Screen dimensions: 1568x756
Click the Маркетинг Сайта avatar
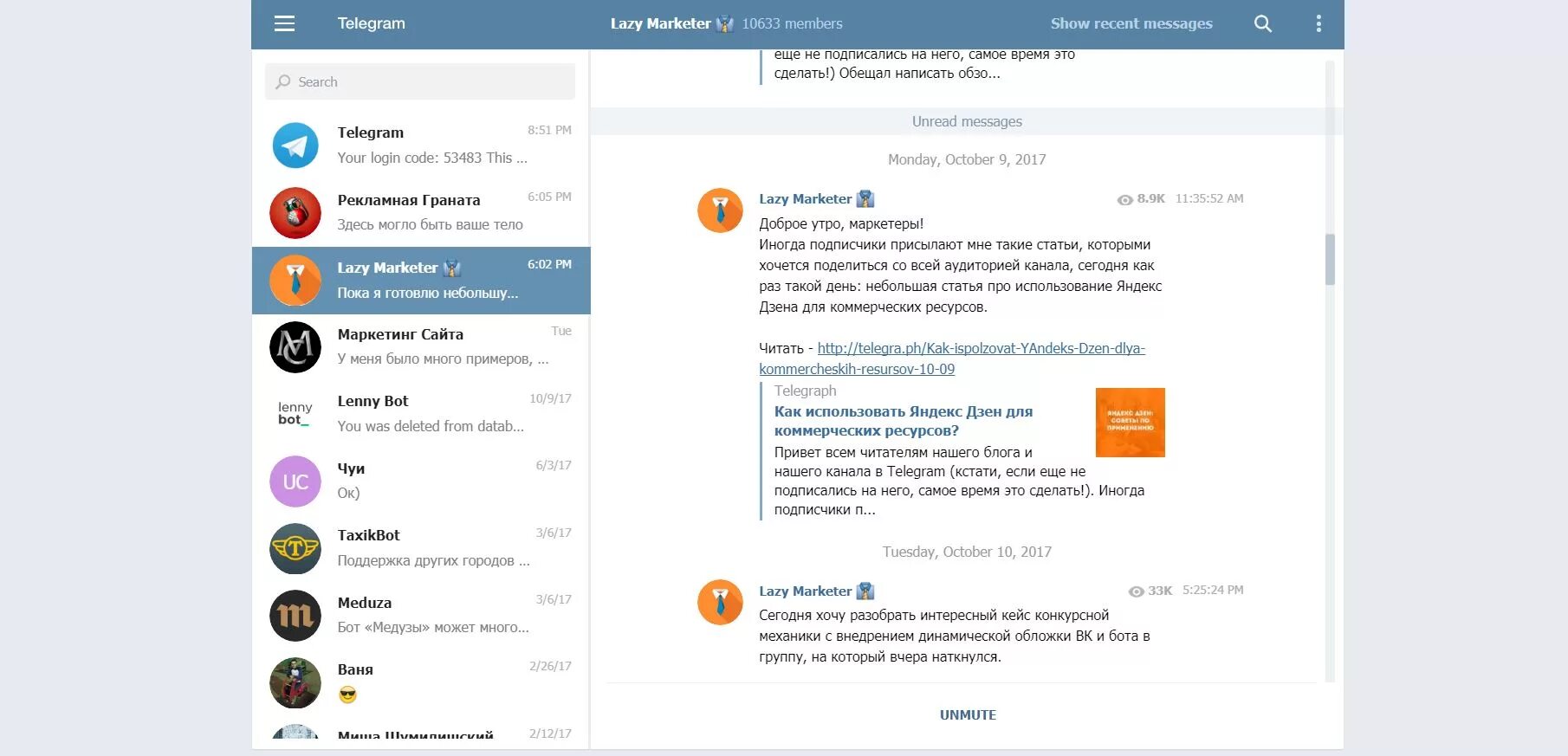click(x=295, y=346)
